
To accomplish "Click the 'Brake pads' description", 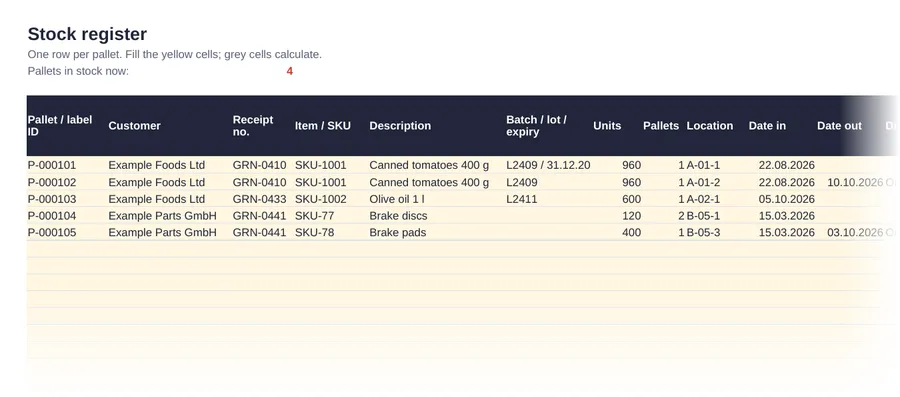I will tap(398, 232).
